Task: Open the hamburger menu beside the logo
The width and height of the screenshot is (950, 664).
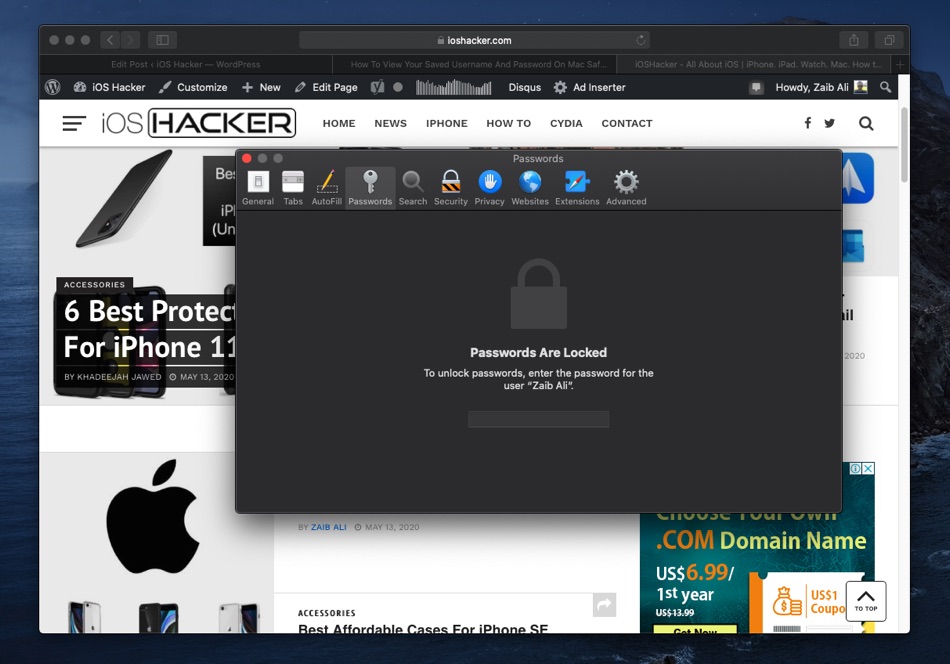Action: coord(74,124)
